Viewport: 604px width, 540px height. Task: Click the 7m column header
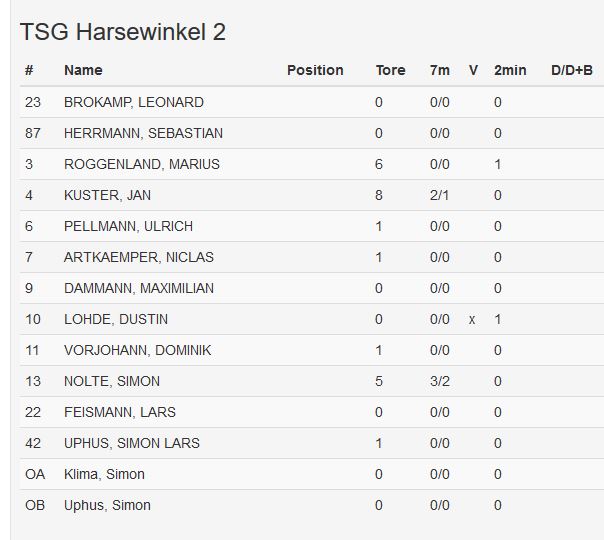pos(440,70)
